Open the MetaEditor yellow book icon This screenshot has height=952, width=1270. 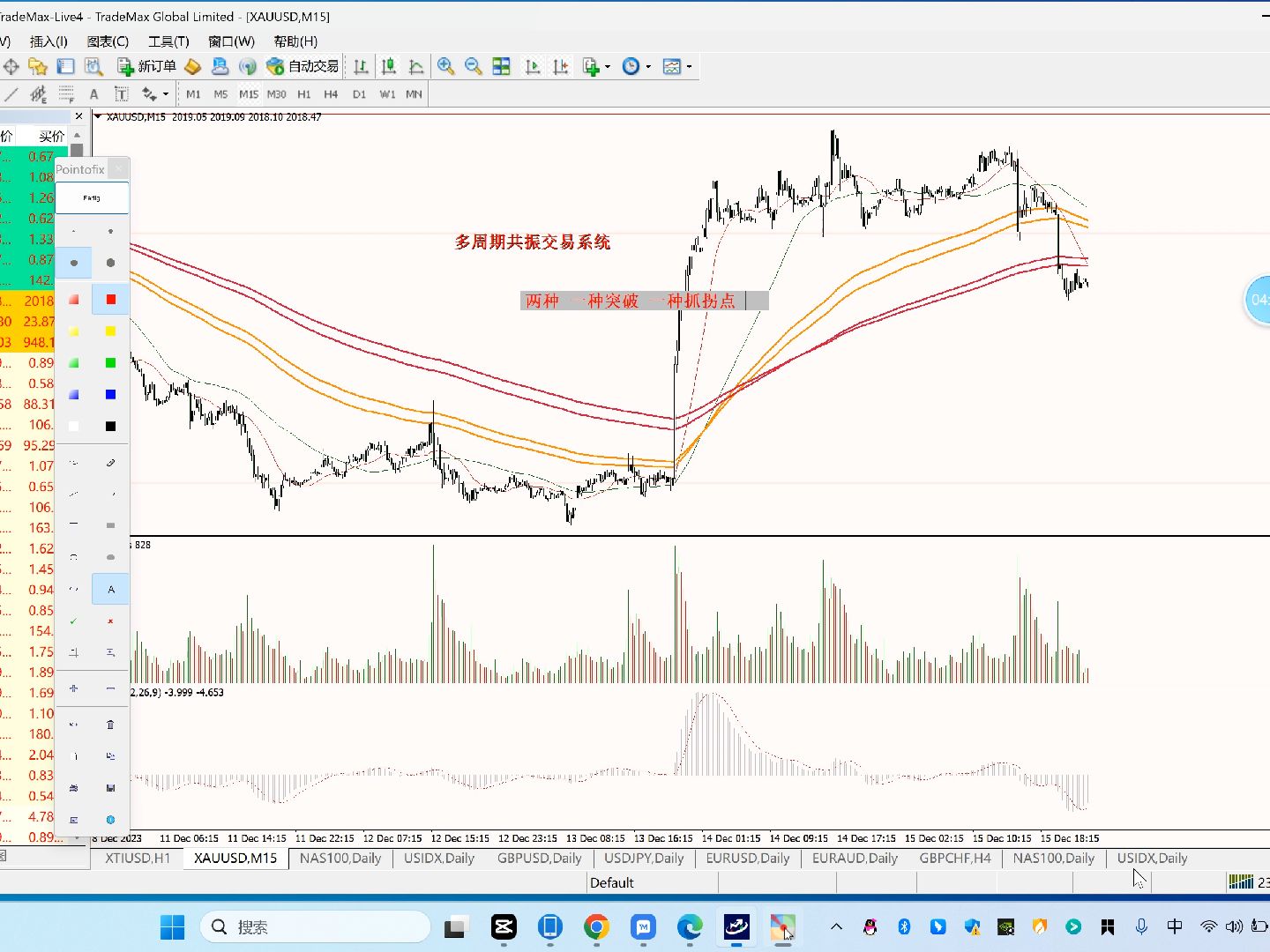(192, 66)
